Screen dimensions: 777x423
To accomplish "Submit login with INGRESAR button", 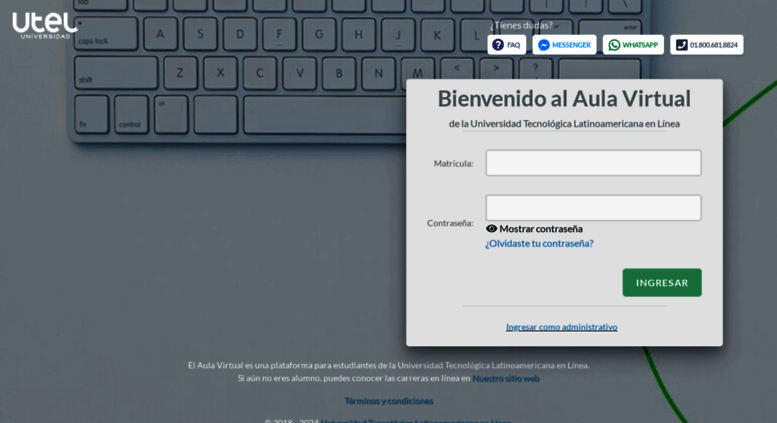I will [662, 282].
